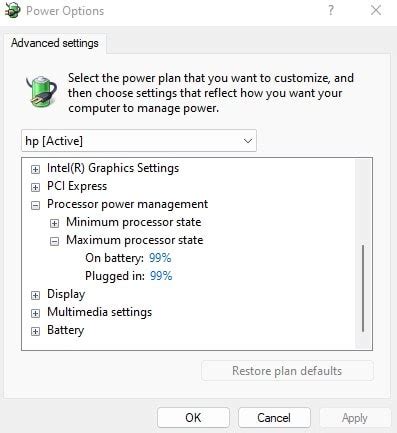Expand the Intel(R) Graphics Settings node
Viewport: 397px width, 433px height.
(x=35, y=169)
